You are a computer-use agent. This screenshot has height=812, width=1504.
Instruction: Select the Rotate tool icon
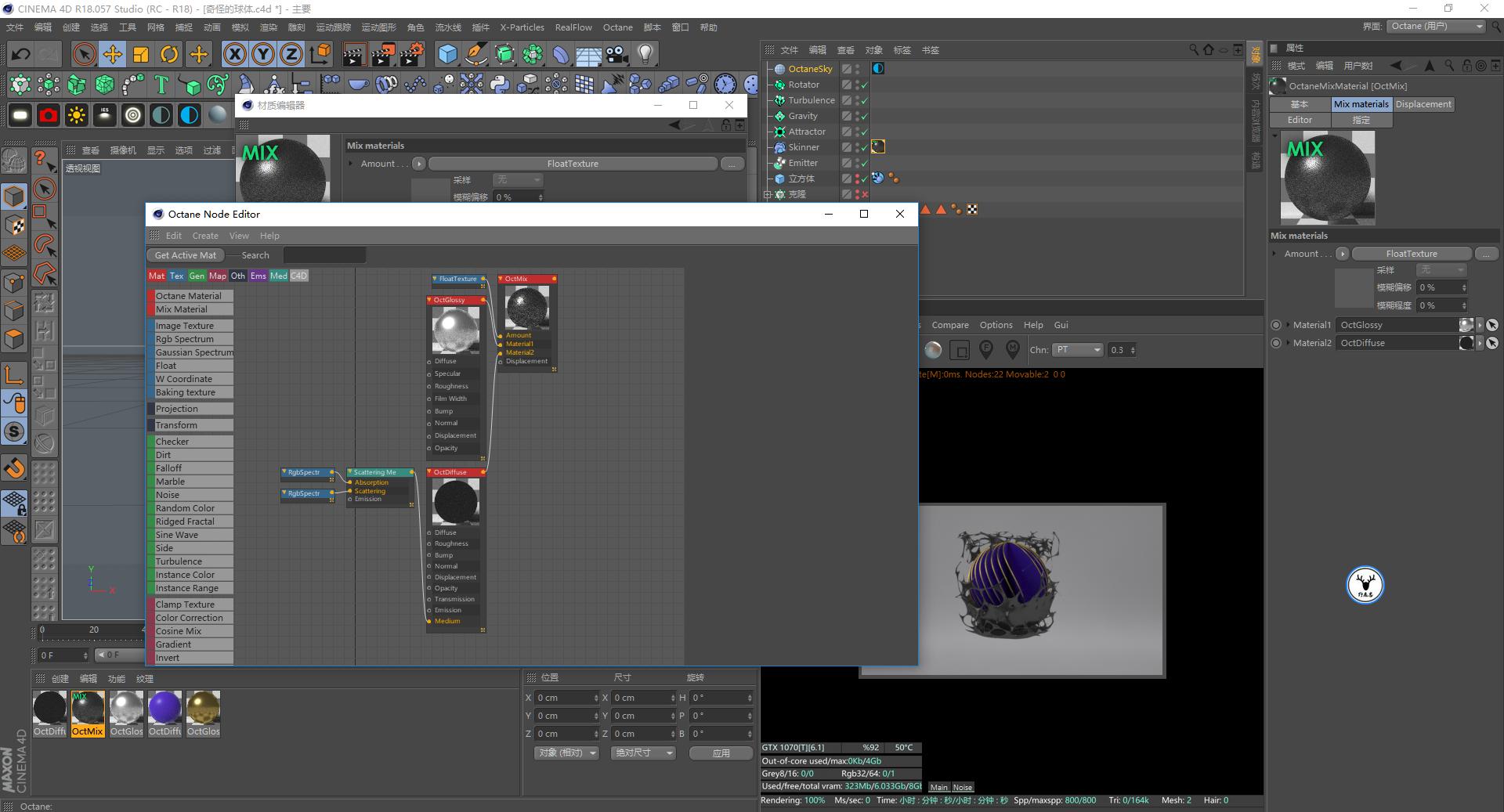pos(169,54)
